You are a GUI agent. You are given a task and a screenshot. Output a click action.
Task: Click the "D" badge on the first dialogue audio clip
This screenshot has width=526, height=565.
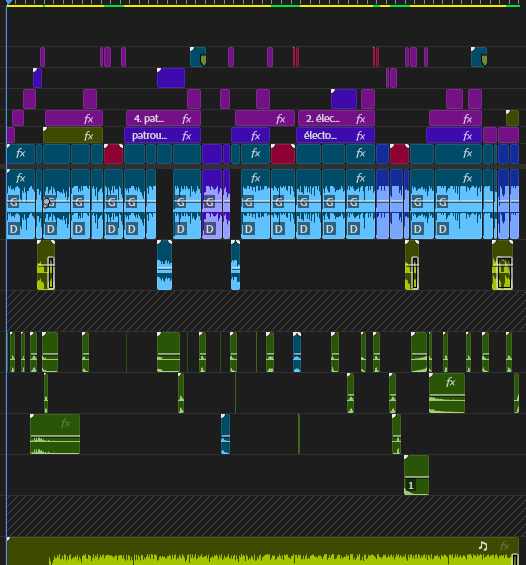14,229
